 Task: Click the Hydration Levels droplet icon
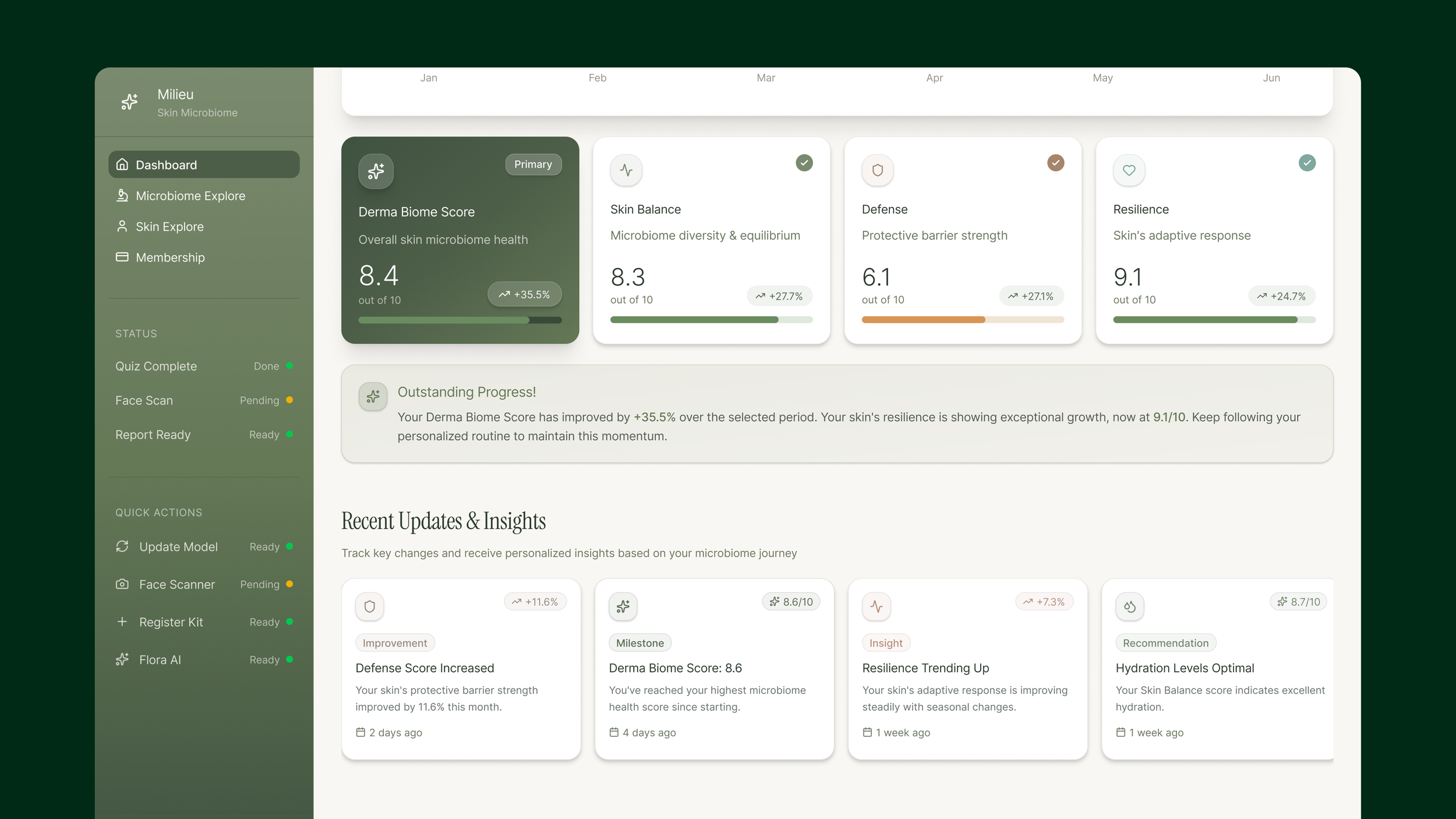coord(1129,606)
